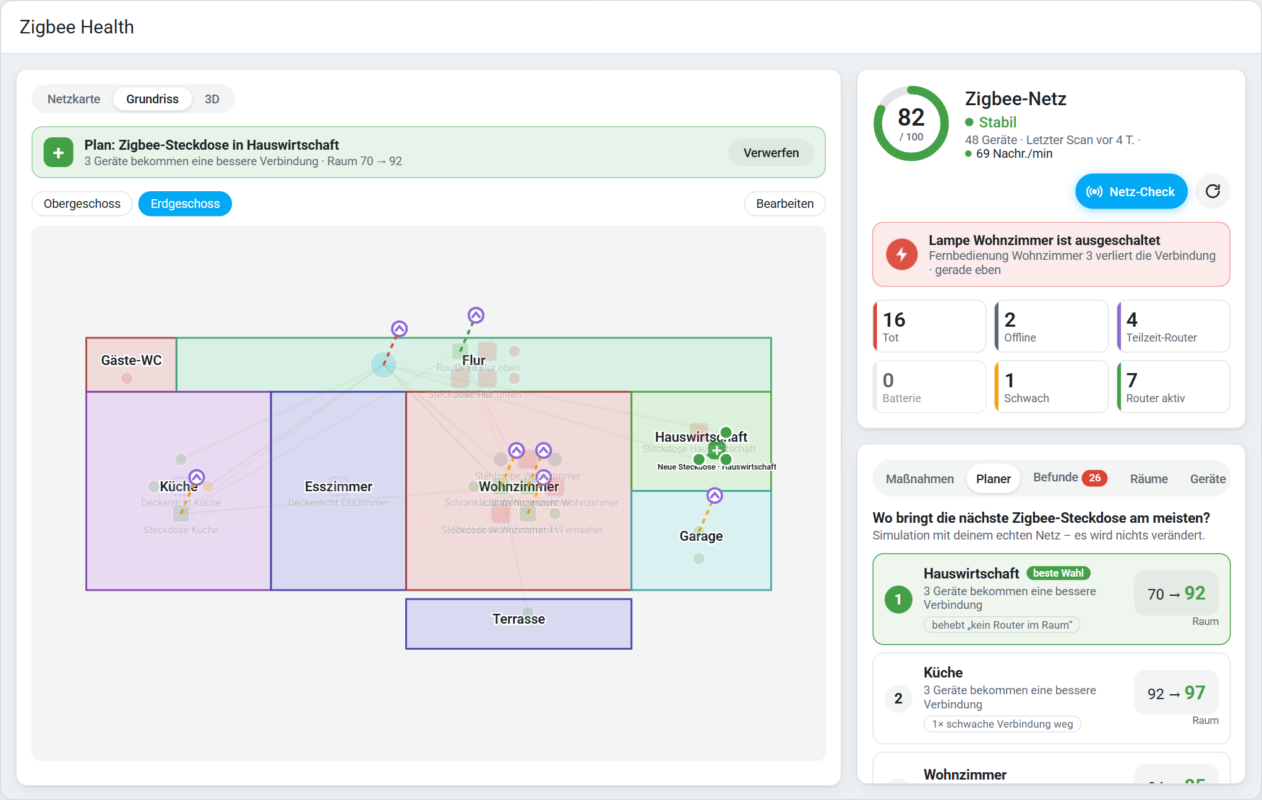Select the Planer tab

tap(994, 479)
